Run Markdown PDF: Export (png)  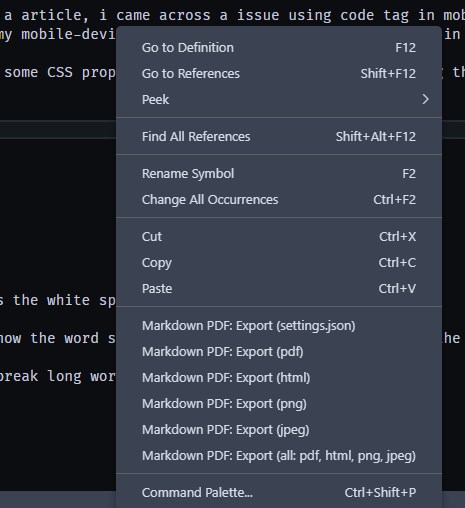[279, 404]
